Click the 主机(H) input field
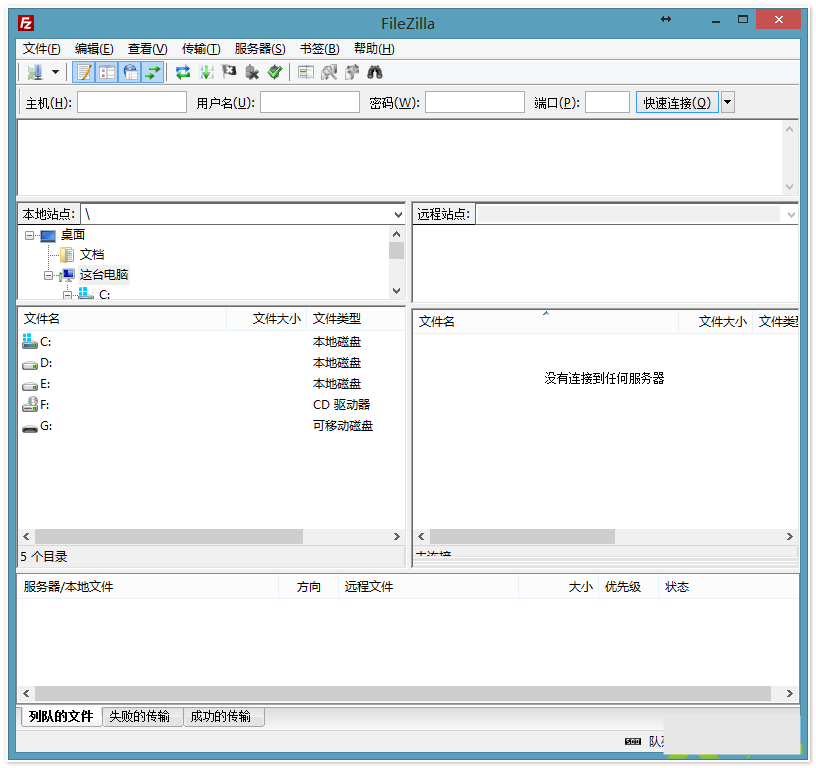Image resolution: width=816 pixels, height=768 pixels. click(x=132, y=102)
